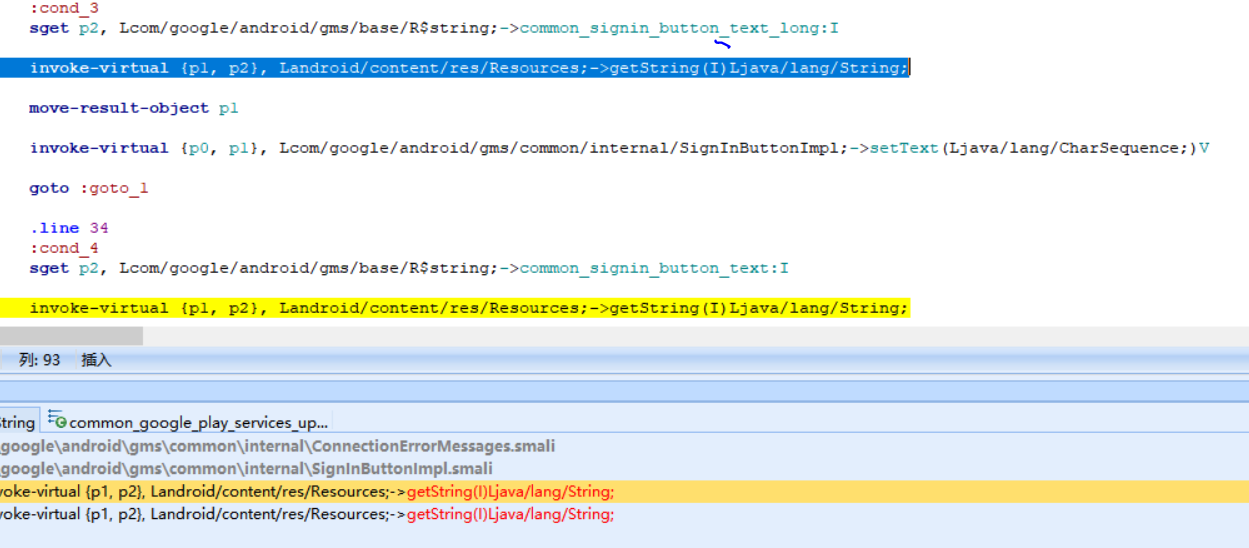Viewport: 1249px width, 548px height.
Task: Select the ConnectionErrorMessages.smali result file
Action: coord(277,446)
